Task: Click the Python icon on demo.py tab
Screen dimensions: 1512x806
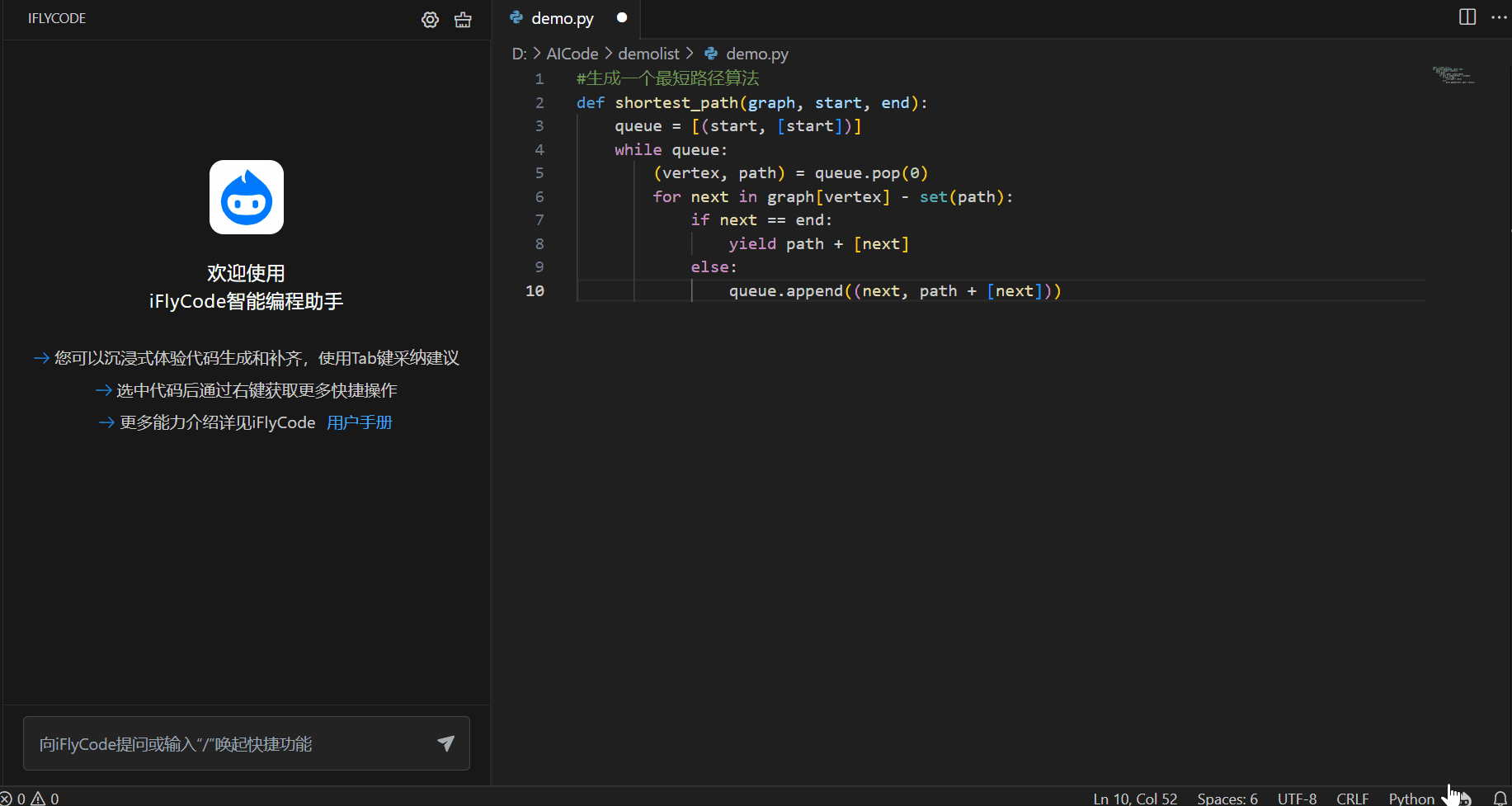Action: (x=516, y=17)
